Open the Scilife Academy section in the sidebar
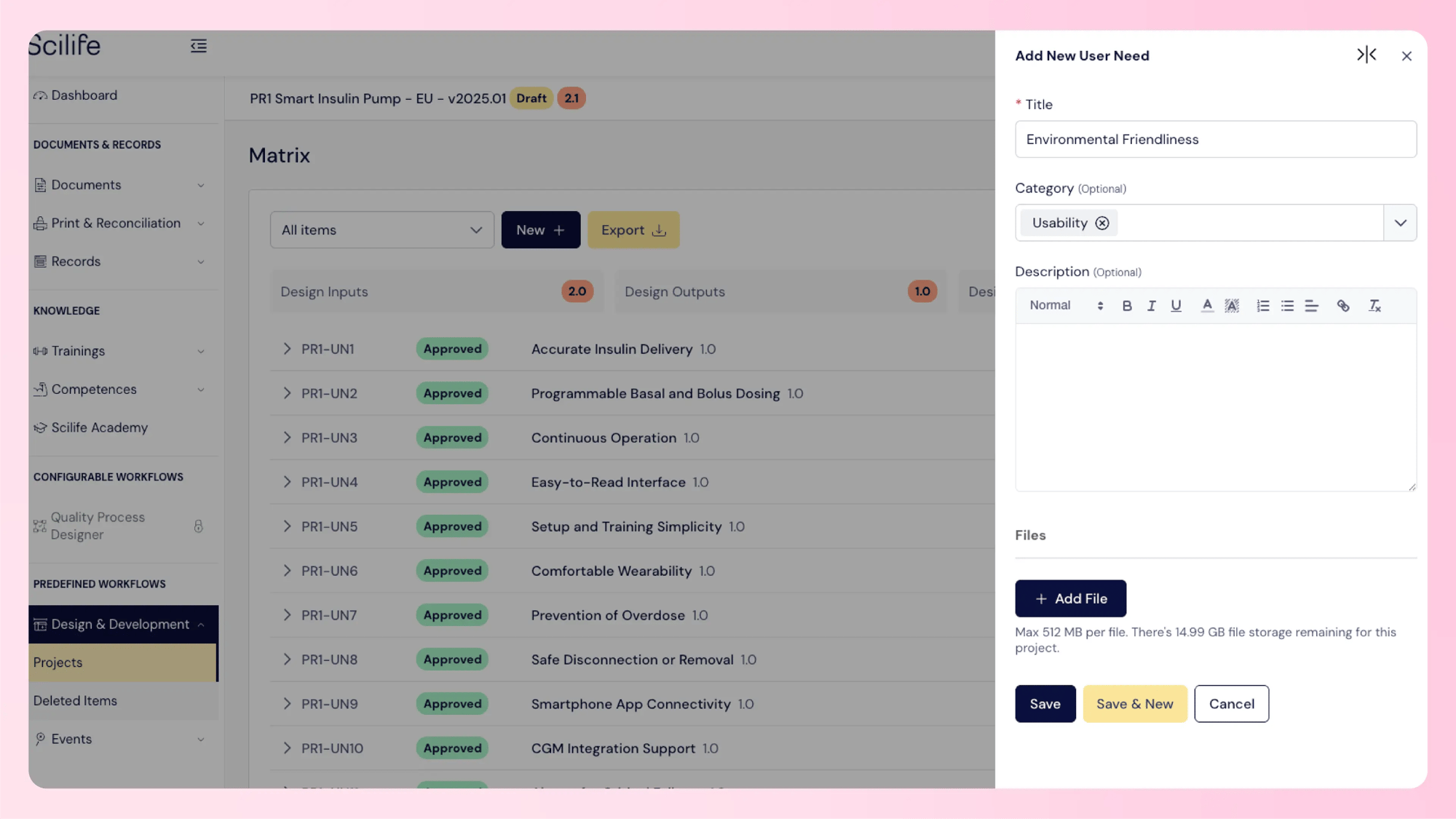Image resolution: width=1456 pixels, height=819 pixels. (100, 427)
